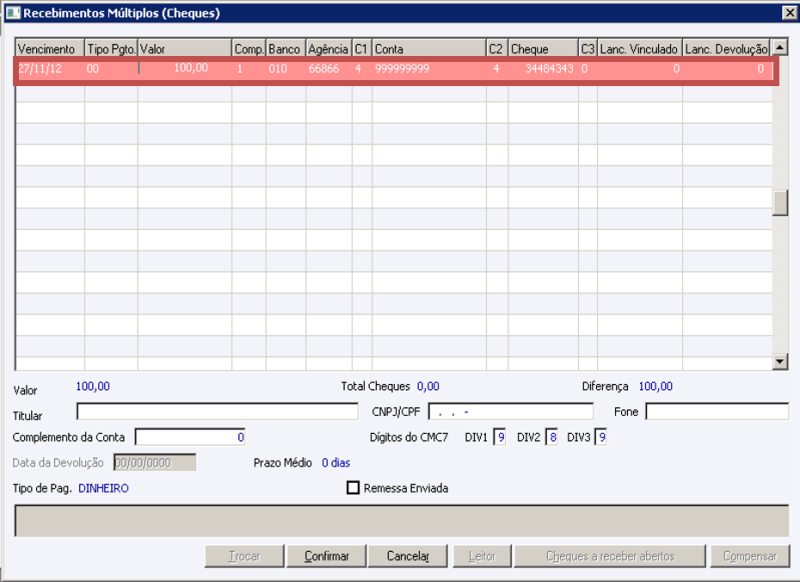Click the CNPJ/CPF input field

tap(510, 410)
